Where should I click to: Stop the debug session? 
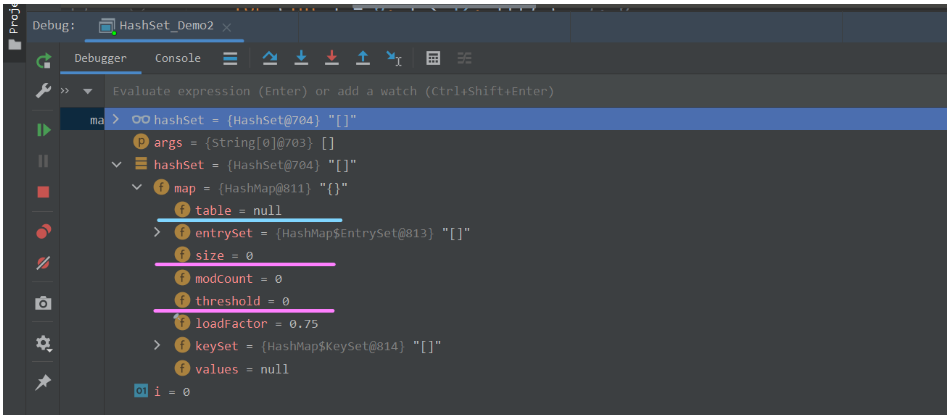tap(43, 192)
